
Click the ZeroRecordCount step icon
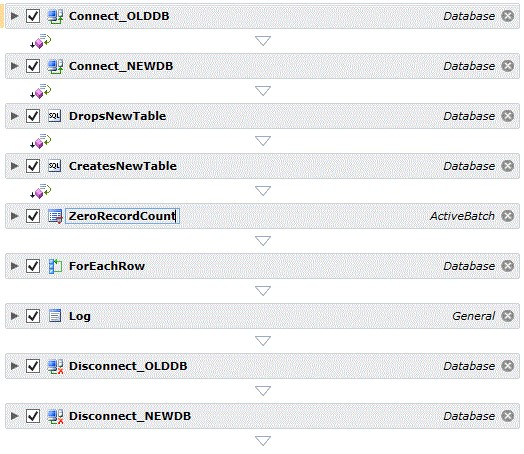[x=55, y=216]
